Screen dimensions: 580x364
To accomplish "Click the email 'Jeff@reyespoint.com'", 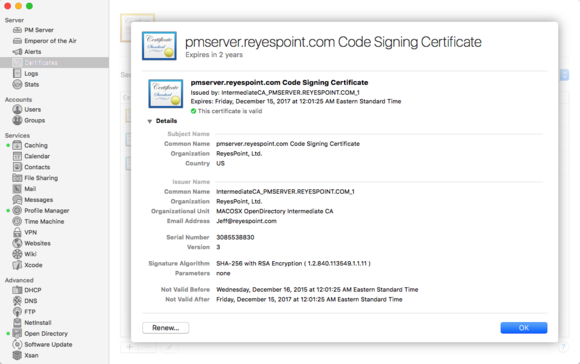I will click(x=246, y=221).
